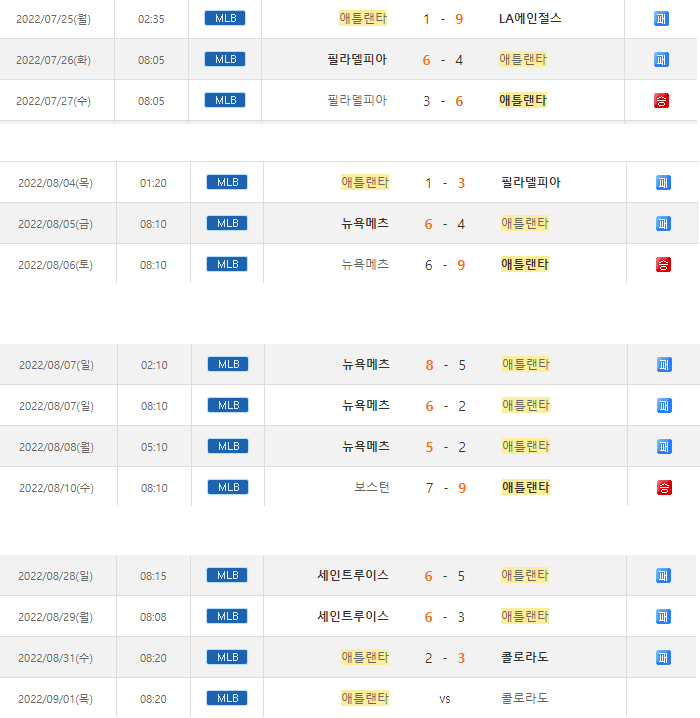Image resolution: width=700 pixels, height=718 pixels.
Task: Click the blue loss icon for 2022/08/04 game
Action: coord(663,182)
